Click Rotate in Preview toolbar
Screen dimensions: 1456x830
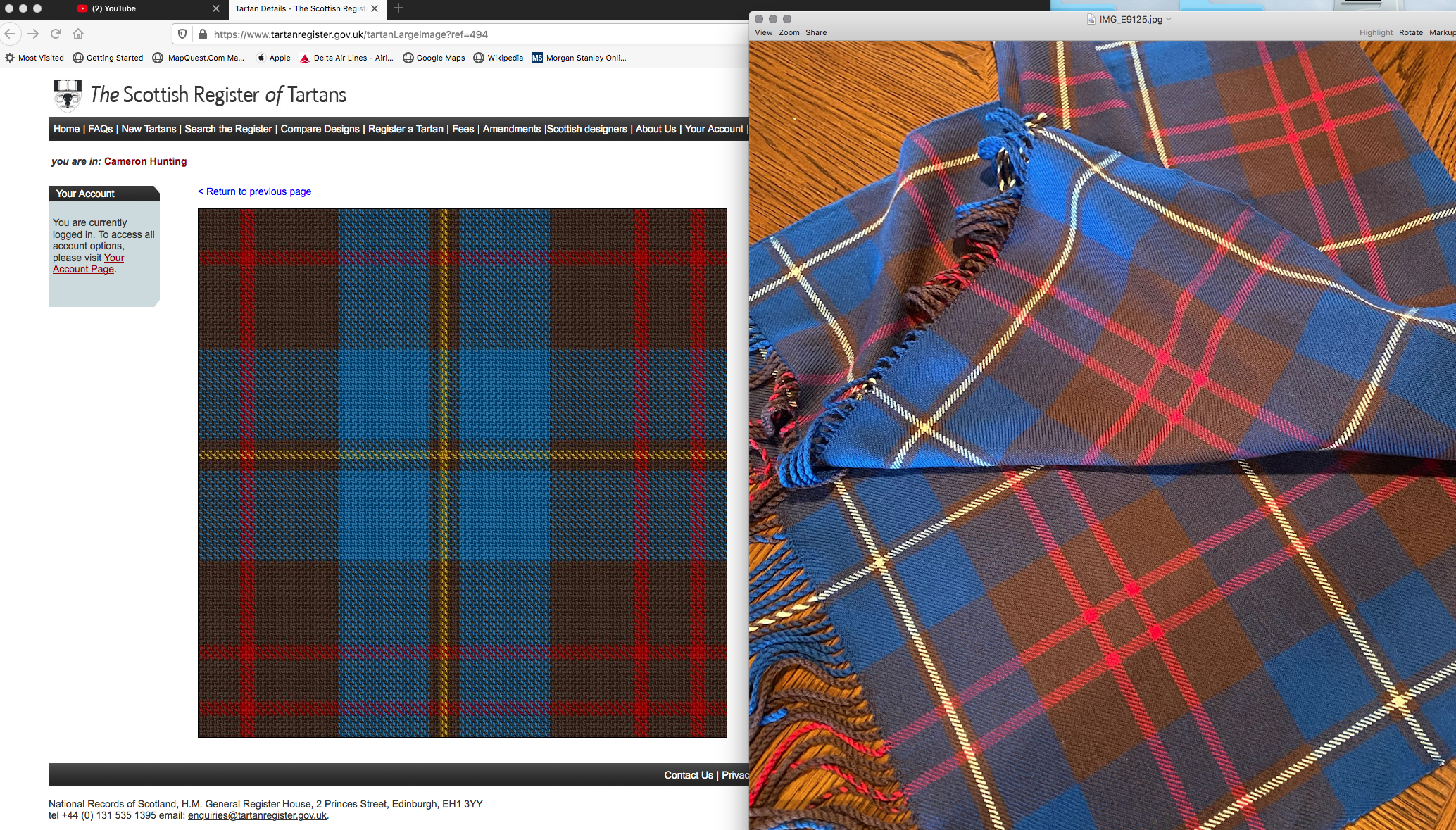pos(1410,32)
